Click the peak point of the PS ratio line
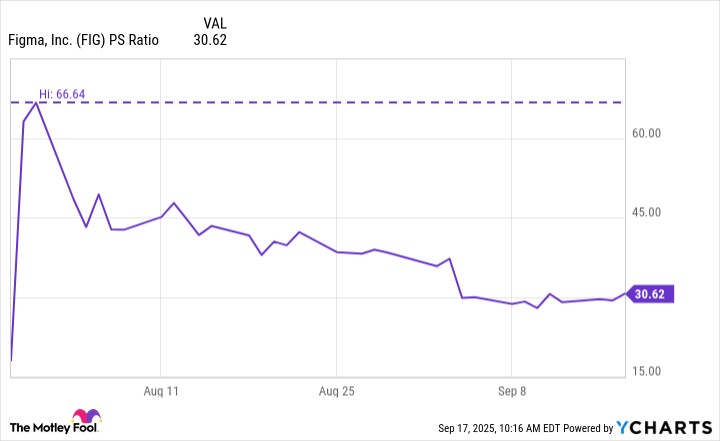 point(36,102)
